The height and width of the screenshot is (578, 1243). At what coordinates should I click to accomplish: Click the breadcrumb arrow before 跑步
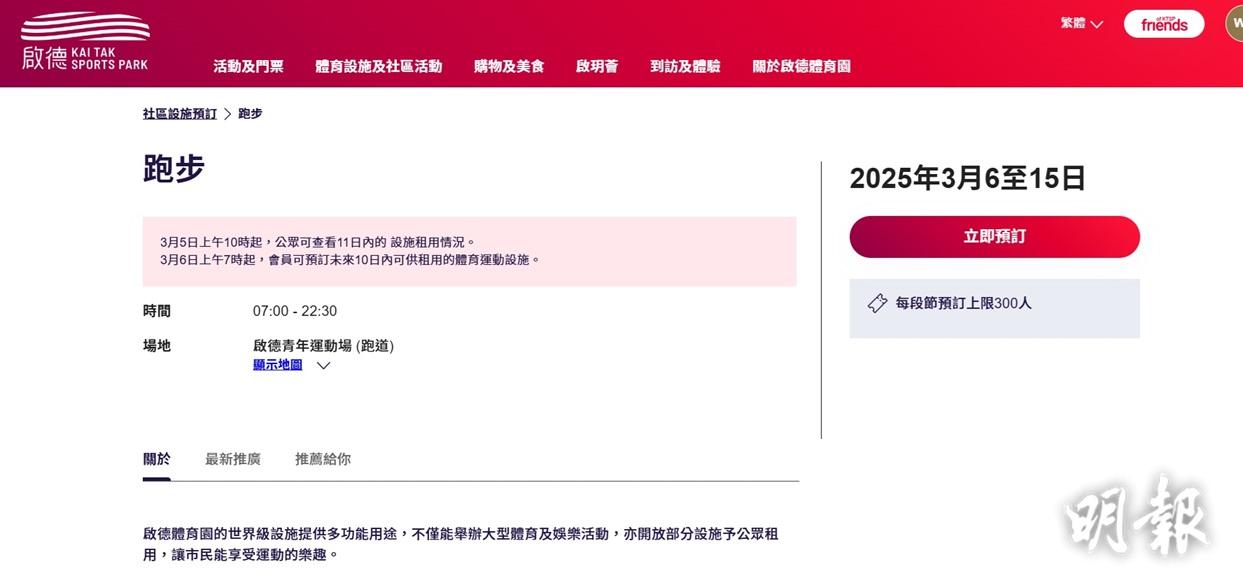227,114
